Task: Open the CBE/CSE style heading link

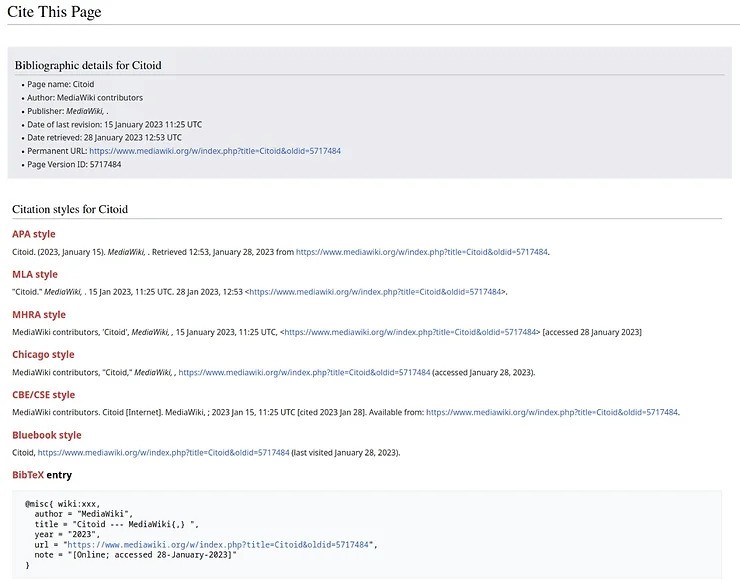Action: (43, 395)
